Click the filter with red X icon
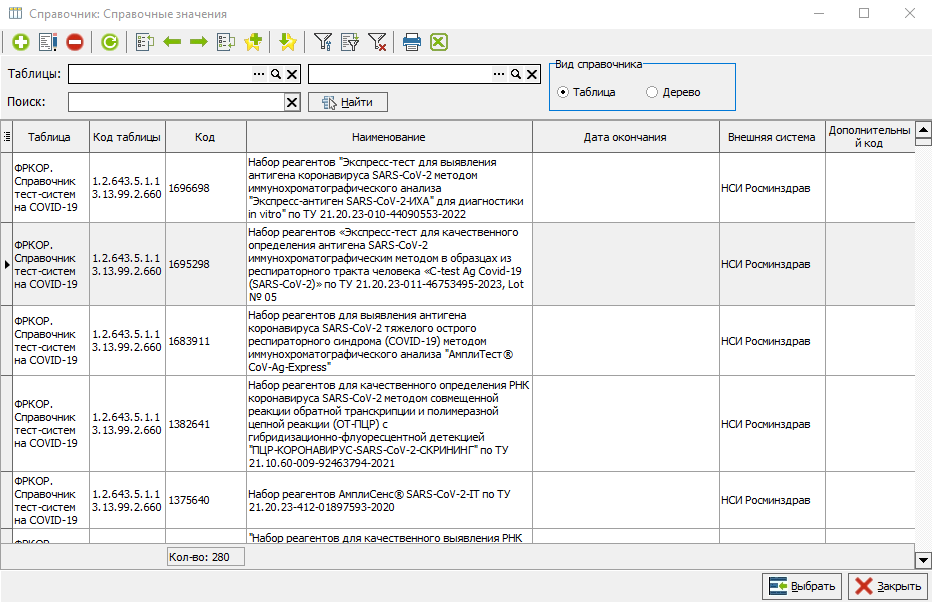 [377, 42]
